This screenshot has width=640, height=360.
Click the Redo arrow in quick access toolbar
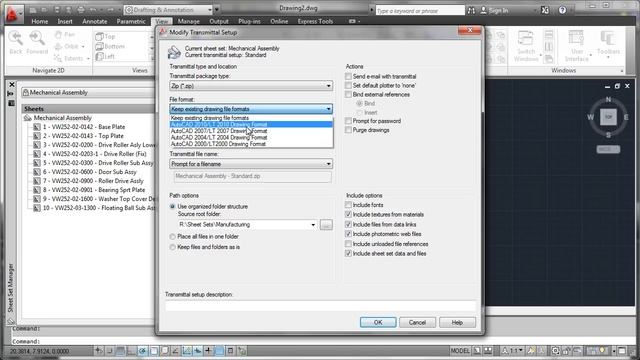click(x=110, y=10)
